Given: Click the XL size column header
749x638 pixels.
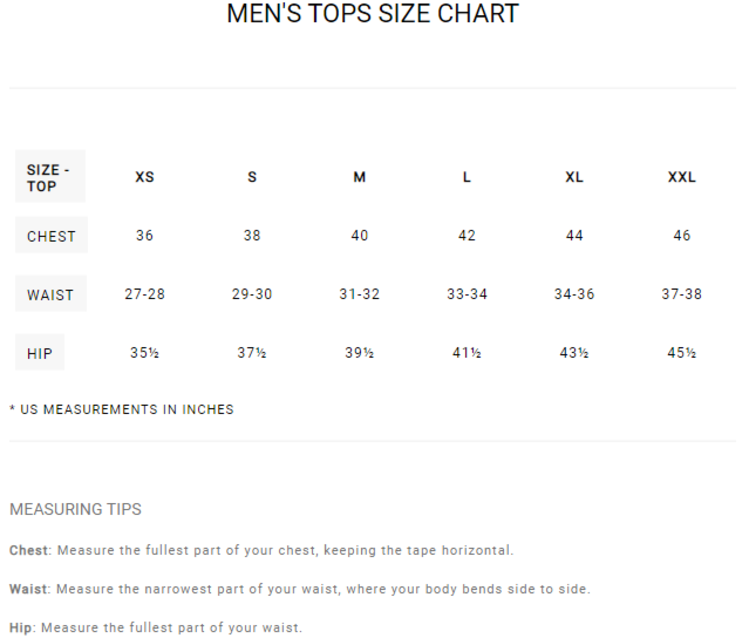Looking at the screenshot, I should pyautogui.click(x=574, y=177).
